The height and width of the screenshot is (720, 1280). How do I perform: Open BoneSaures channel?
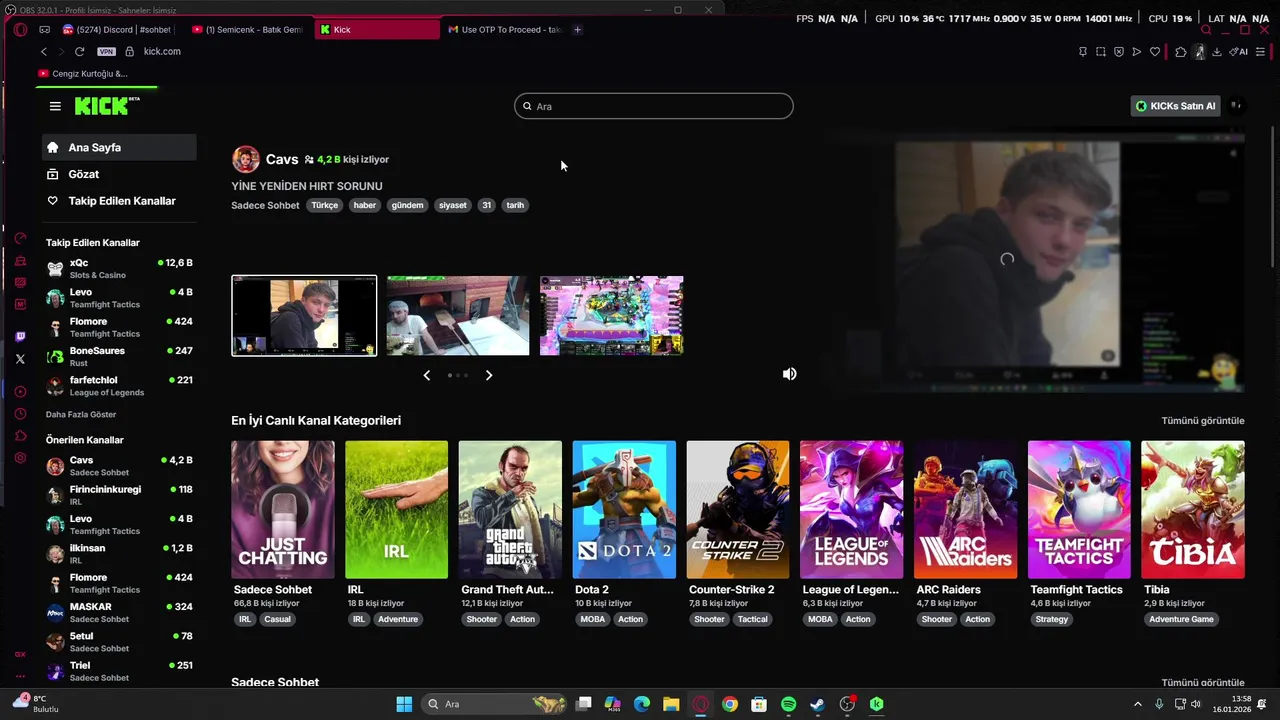(119, 357)
